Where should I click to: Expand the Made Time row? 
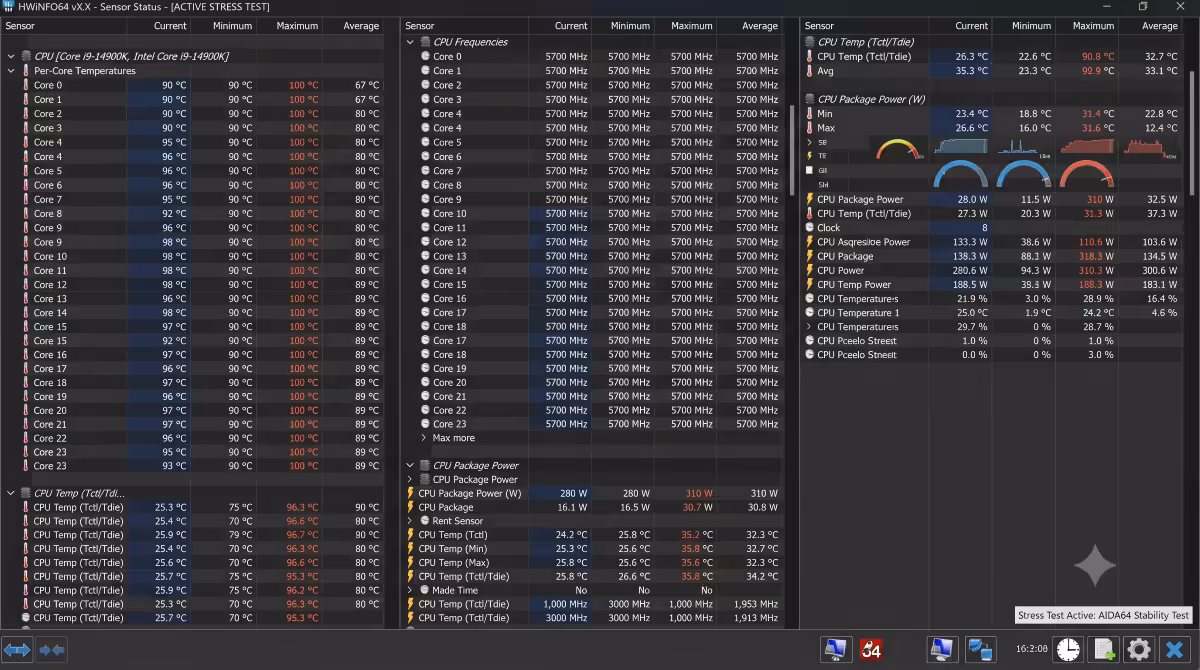(411, 590)
